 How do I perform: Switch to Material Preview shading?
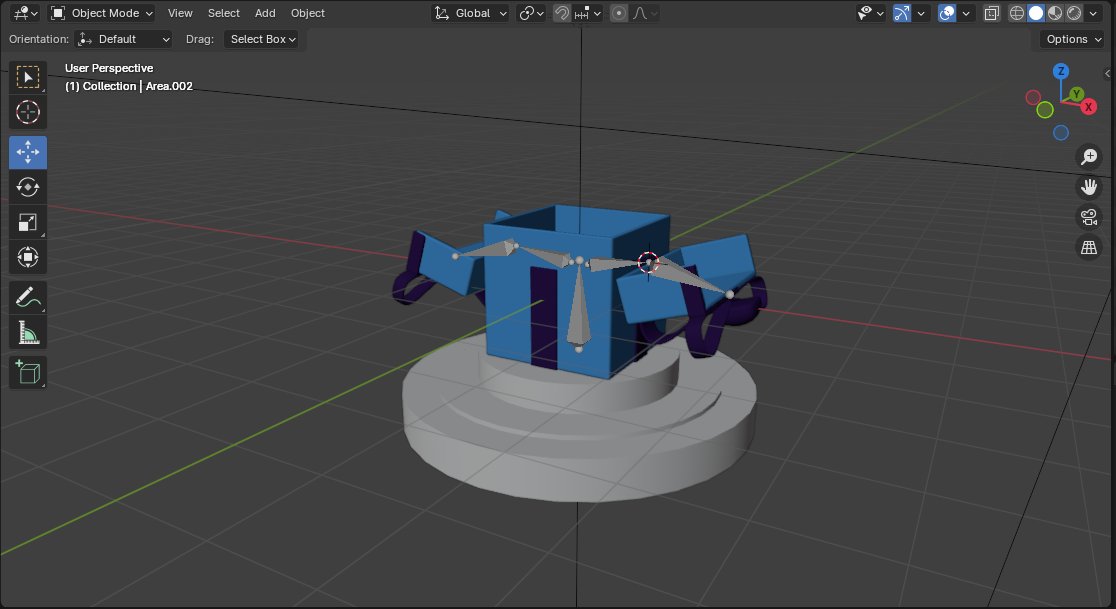(1055, 13)
